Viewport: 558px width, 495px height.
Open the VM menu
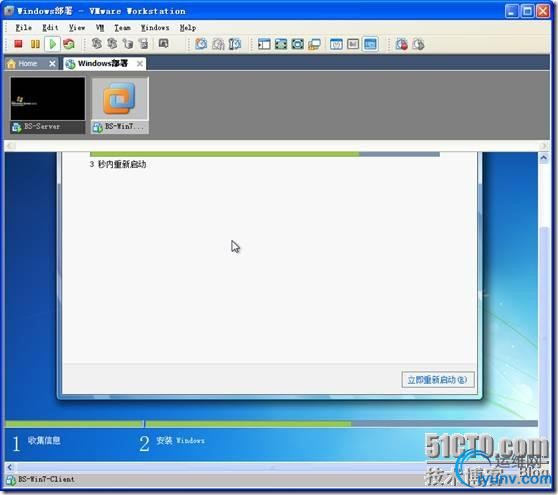[x=100, y=27]
